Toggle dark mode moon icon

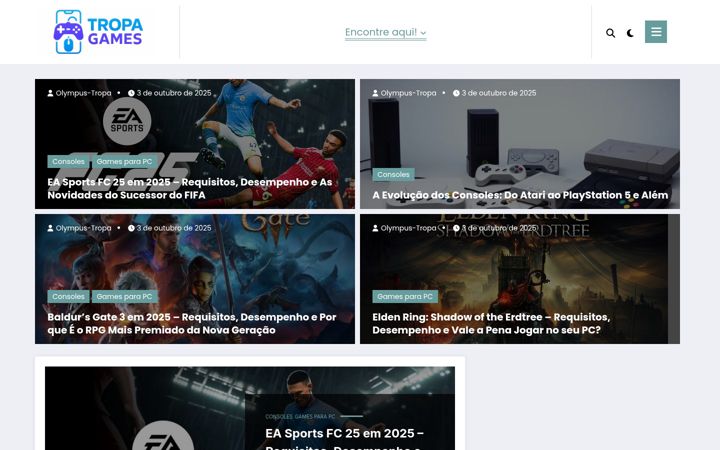pyautogui.click(x=630, y=33)
